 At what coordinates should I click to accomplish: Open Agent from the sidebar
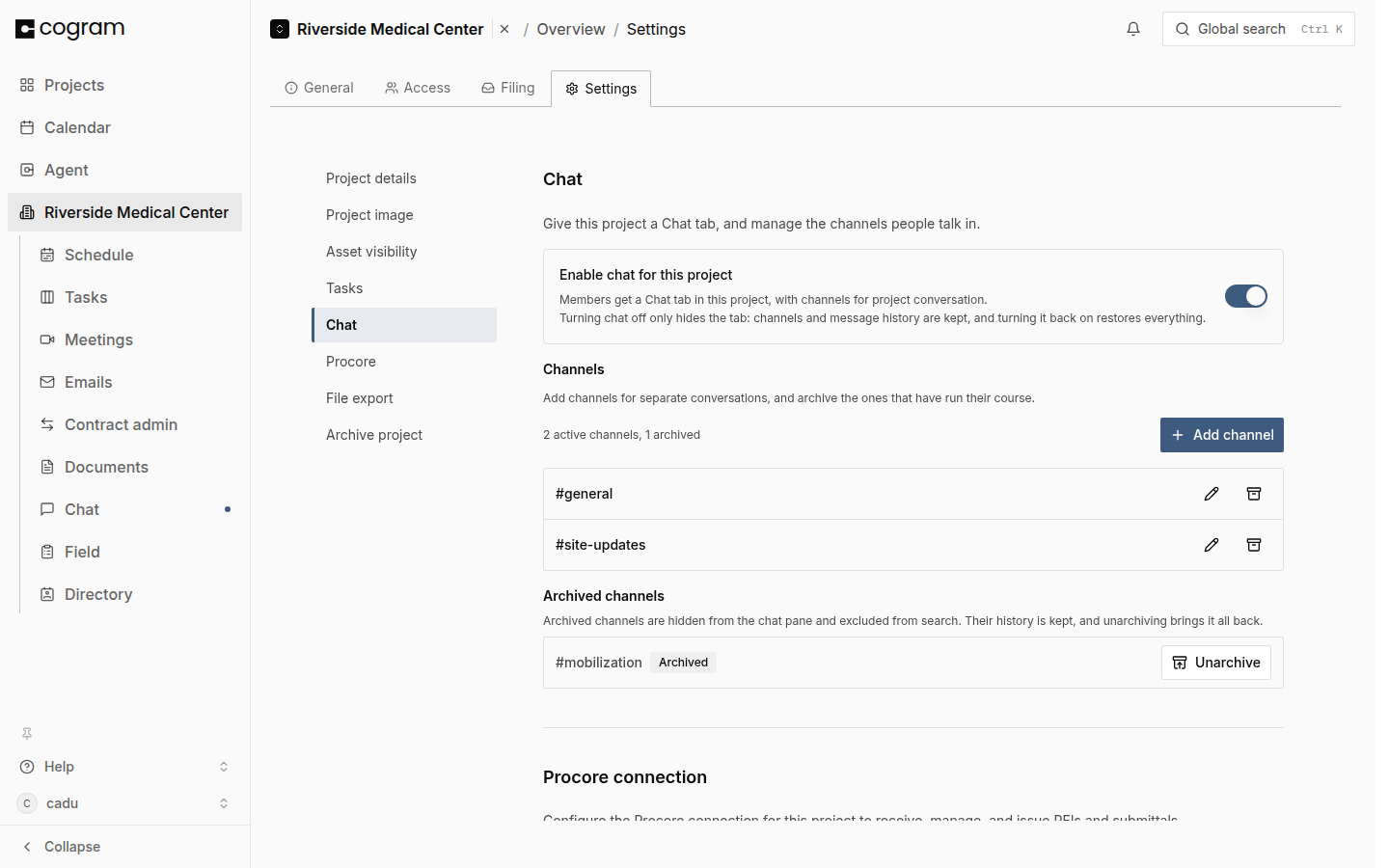124,170
